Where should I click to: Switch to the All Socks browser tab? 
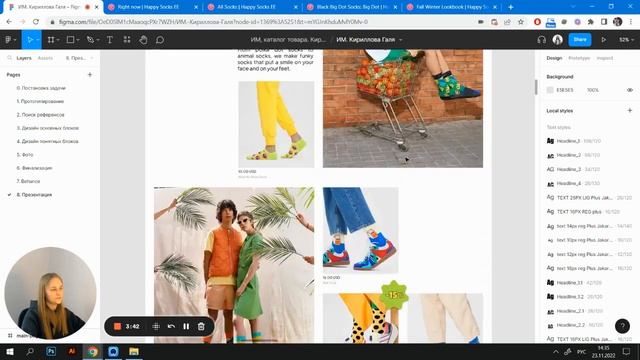coord(252,7)
